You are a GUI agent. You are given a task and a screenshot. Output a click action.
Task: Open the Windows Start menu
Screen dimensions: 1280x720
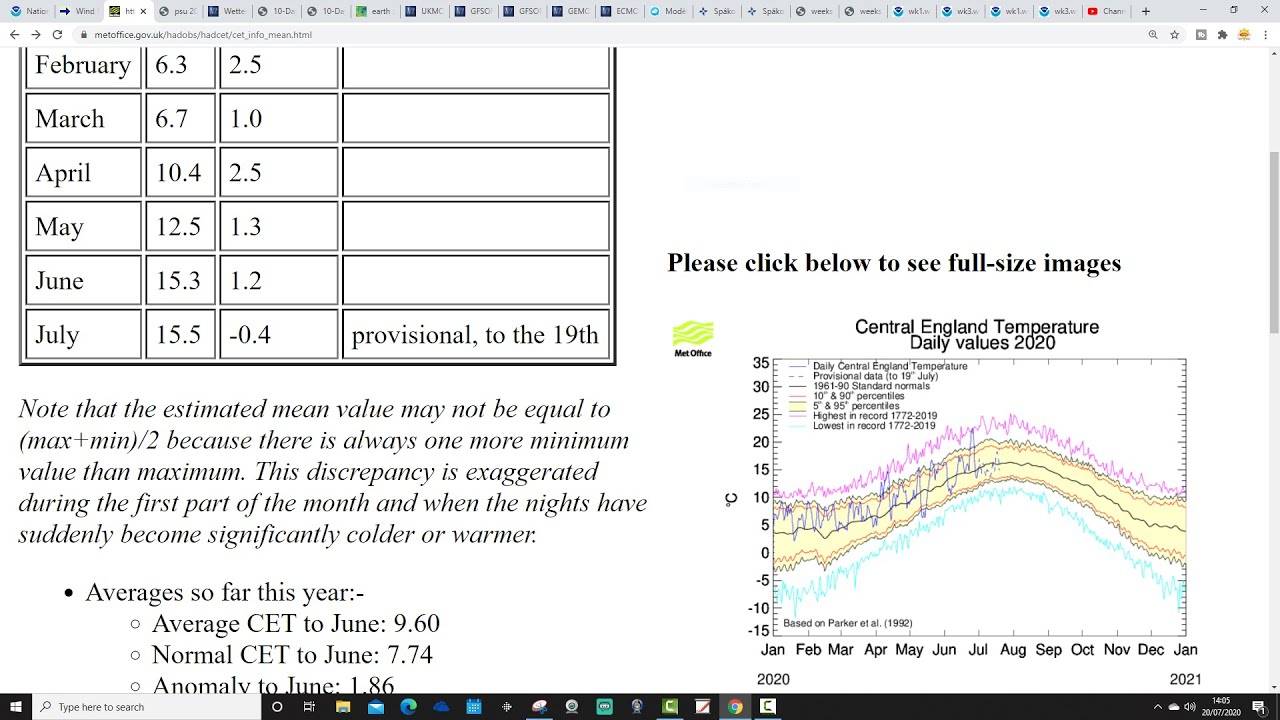click(16, 707)
